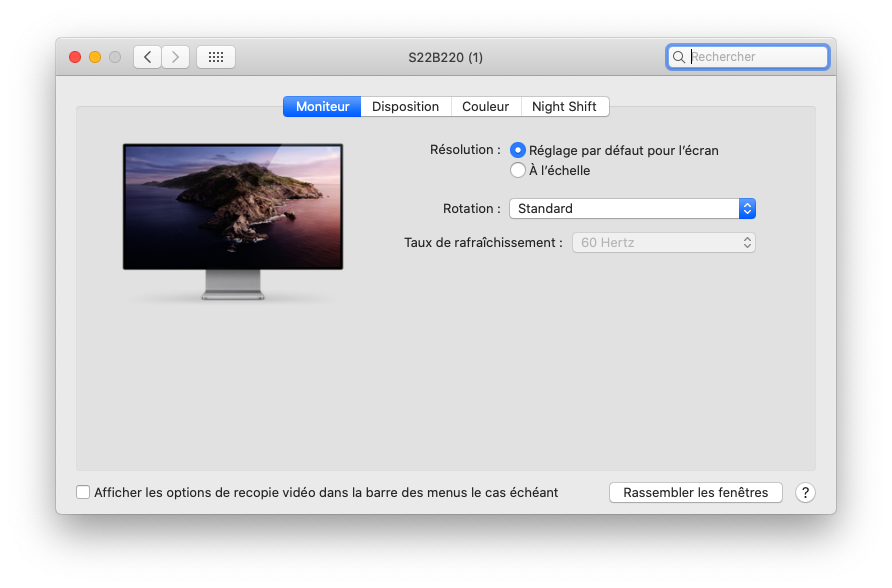Screen dimensions: 892x588
Task: Switch to the Night Shift tab
Action: [x=564, y=106]
